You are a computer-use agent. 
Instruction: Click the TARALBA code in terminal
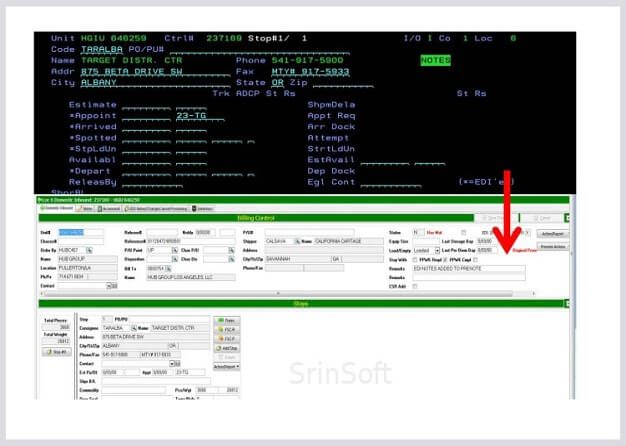click(x=101, y=50)
